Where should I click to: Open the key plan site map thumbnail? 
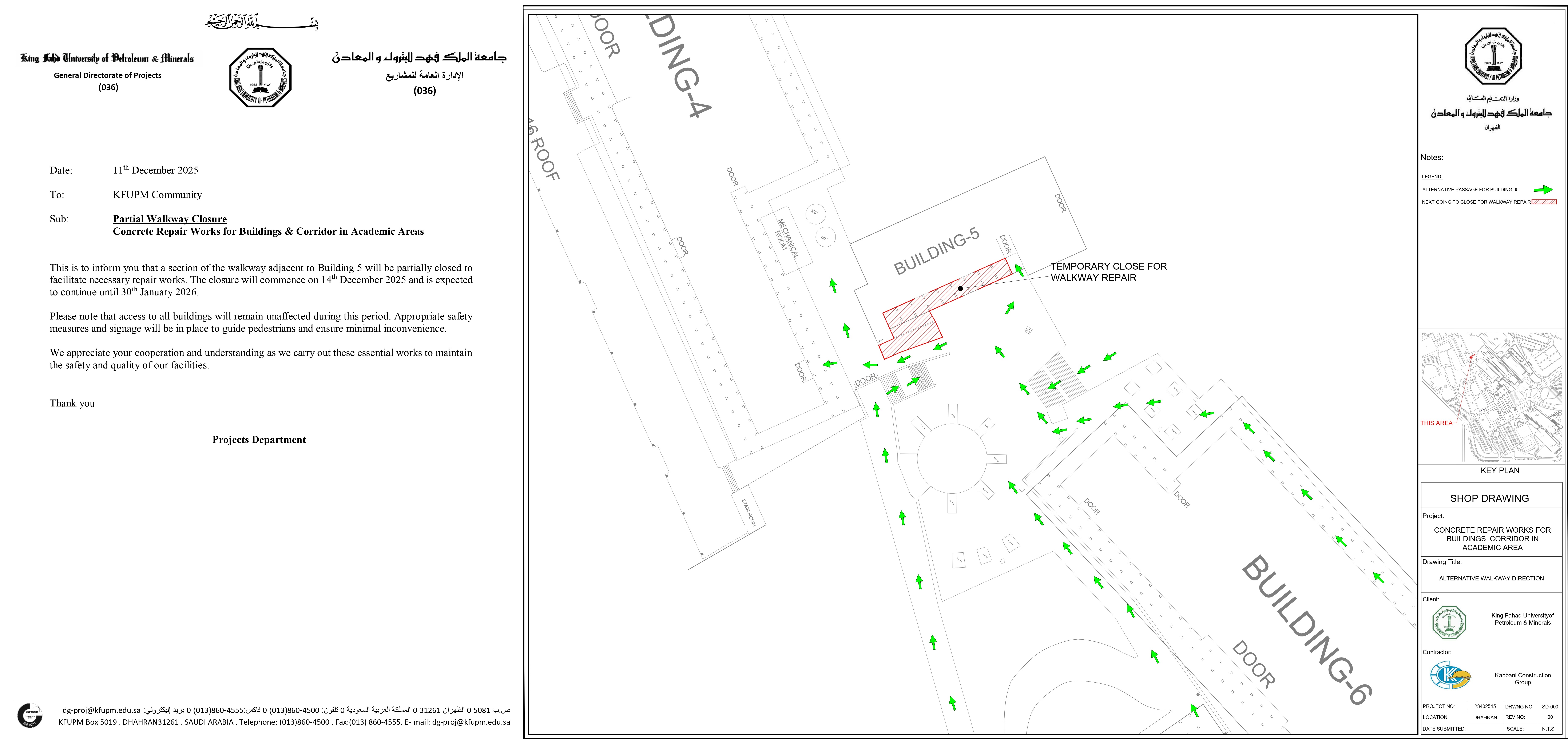[x=1491, y=397]
